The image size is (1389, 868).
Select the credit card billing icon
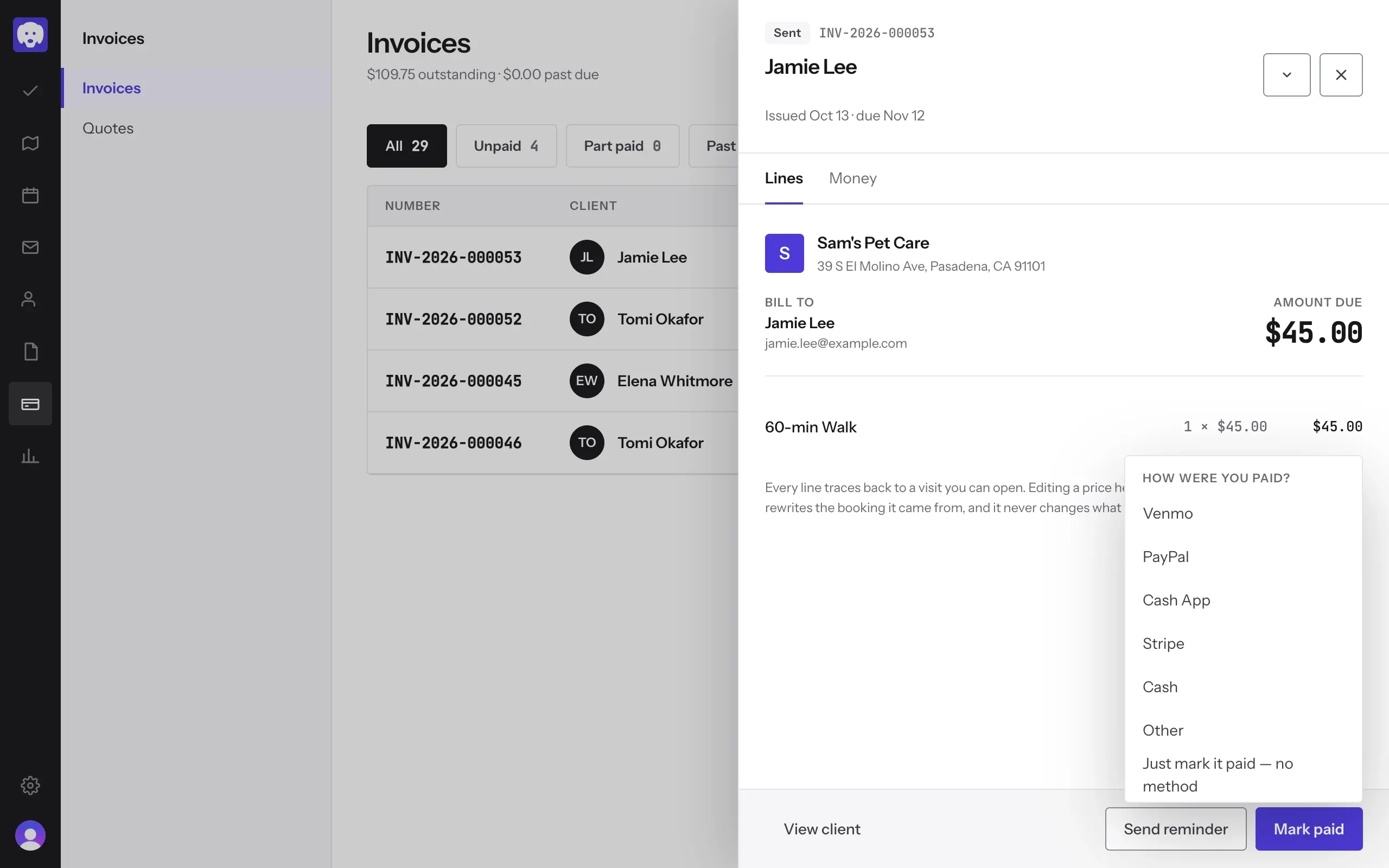click(30, 404)
